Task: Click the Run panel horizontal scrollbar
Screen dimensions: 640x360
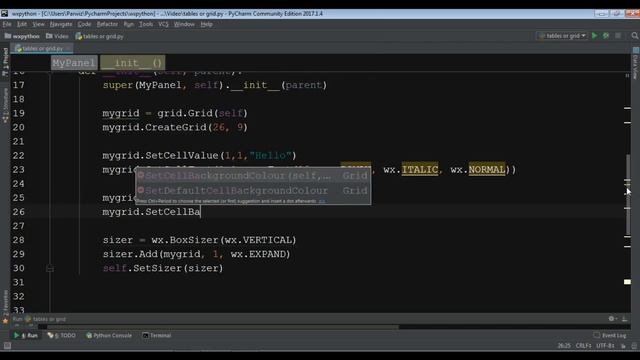Action: click(x=222, y=327)
